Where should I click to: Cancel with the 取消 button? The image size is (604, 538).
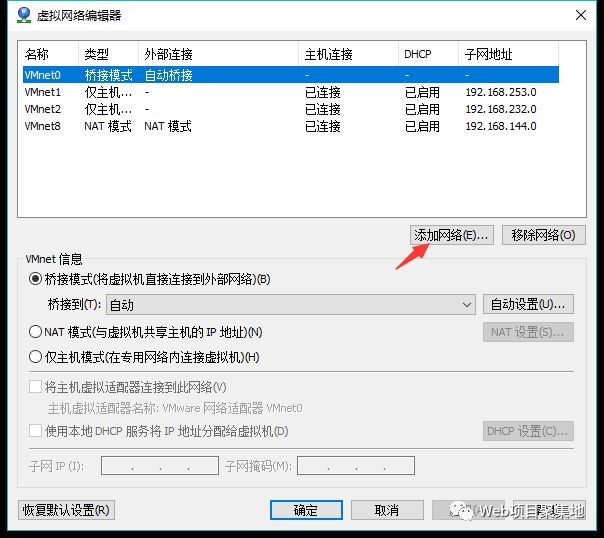(x=387, y=510)
